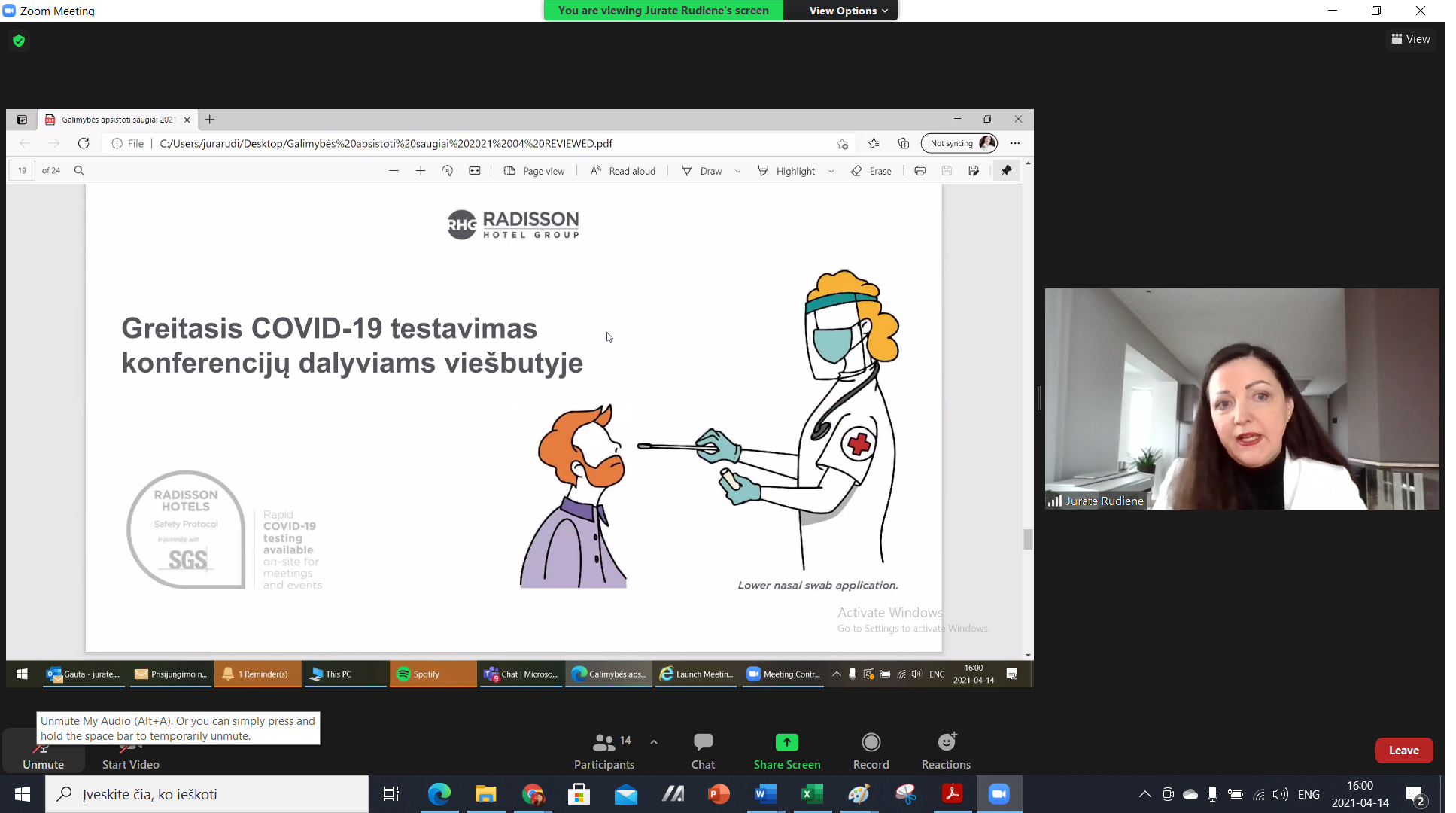Click the Share Screen button

787,751
